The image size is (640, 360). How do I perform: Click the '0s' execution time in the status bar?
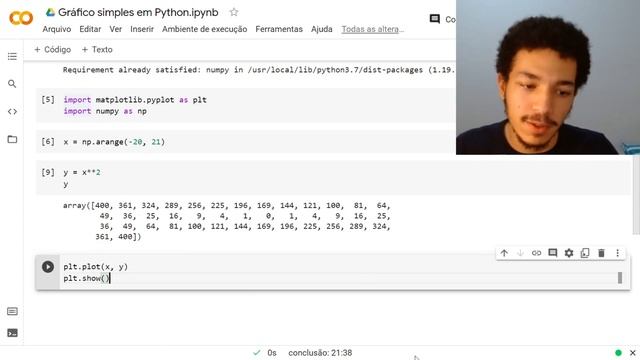pos(272,353)
